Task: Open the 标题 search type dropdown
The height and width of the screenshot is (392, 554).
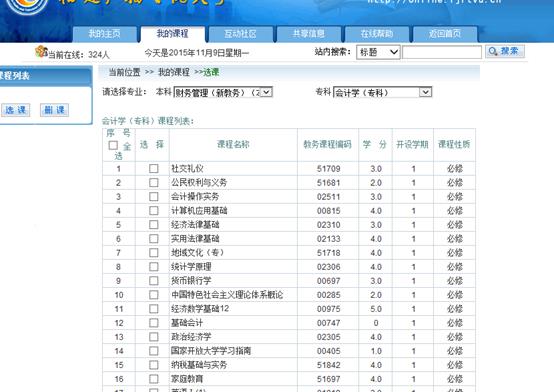Action: point(378,52)
